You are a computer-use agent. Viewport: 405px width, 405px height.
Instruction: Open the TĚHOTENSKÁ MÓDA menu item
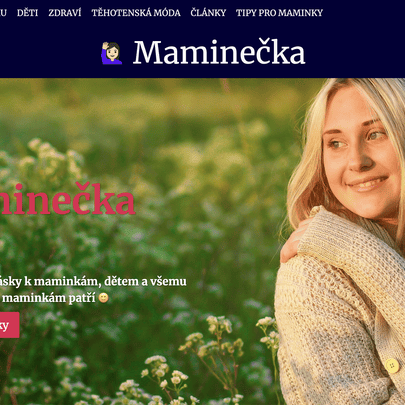(136, 13)
